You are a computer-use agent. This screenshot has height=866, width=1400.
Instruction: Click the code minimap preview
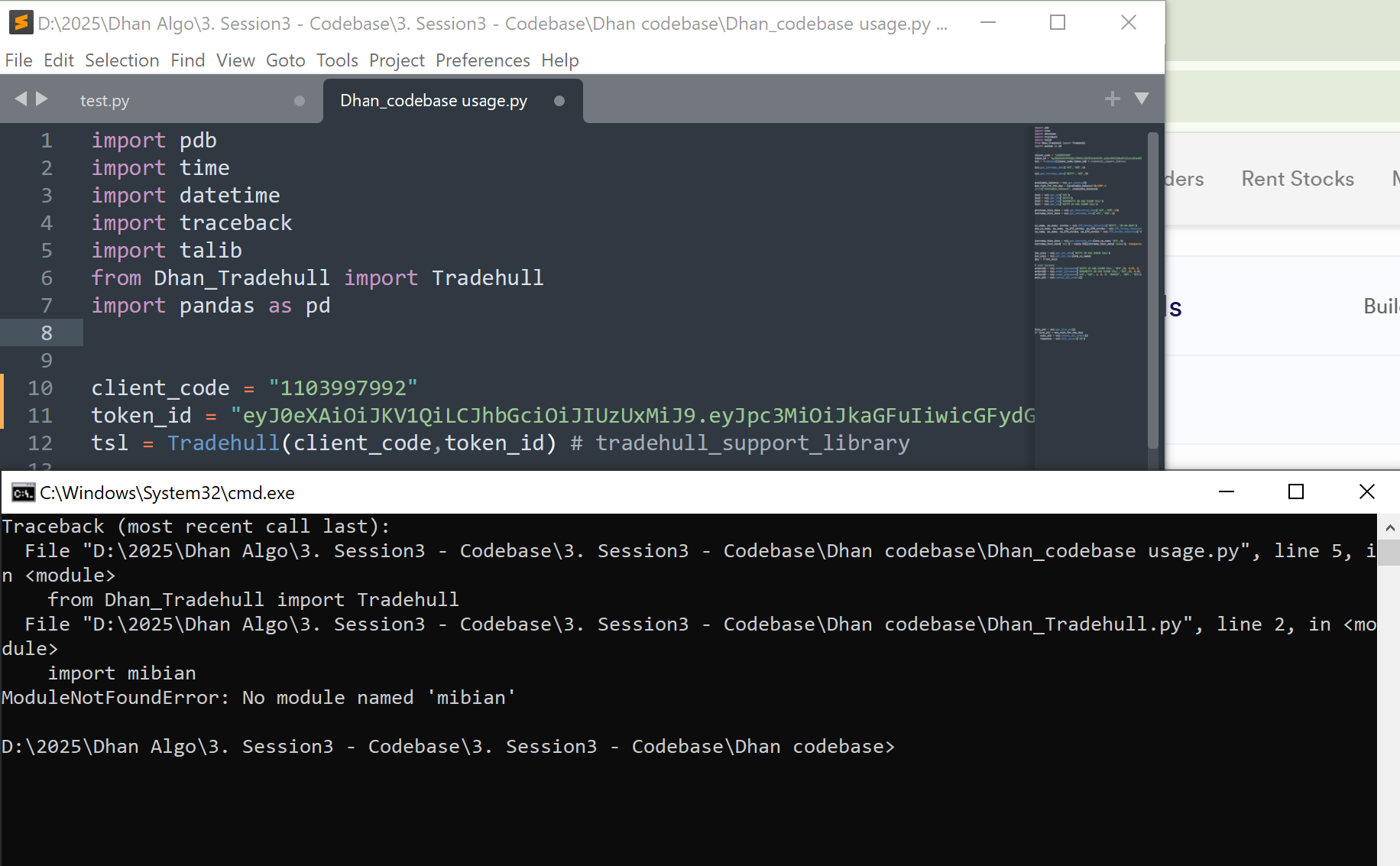pyautogui.click(x=1087, y=229)
